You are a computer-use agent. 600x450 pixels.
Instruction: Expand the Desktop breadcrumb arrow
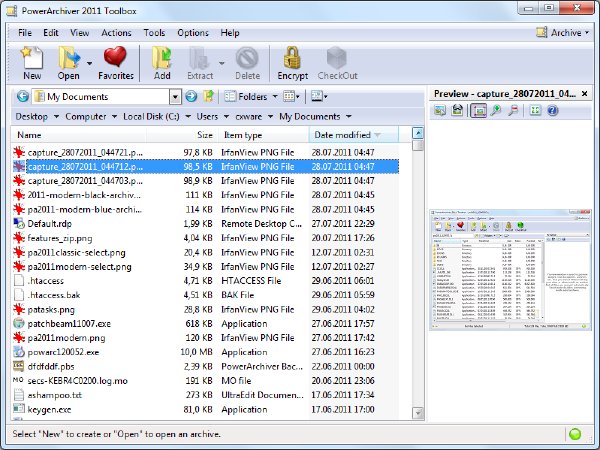tap(56, 116)
